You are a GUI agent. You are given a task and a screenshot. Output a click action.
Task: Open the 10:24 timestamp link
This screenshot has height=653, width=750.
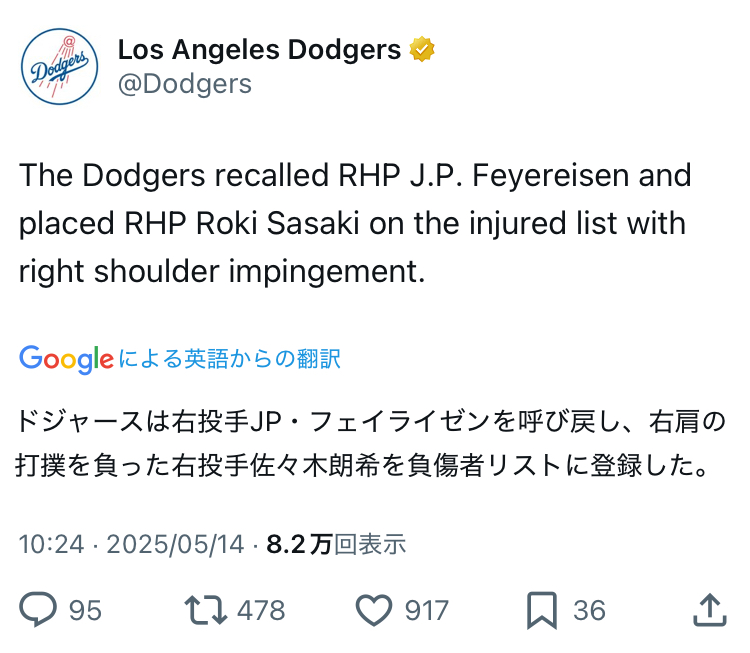tap(52, 544)
